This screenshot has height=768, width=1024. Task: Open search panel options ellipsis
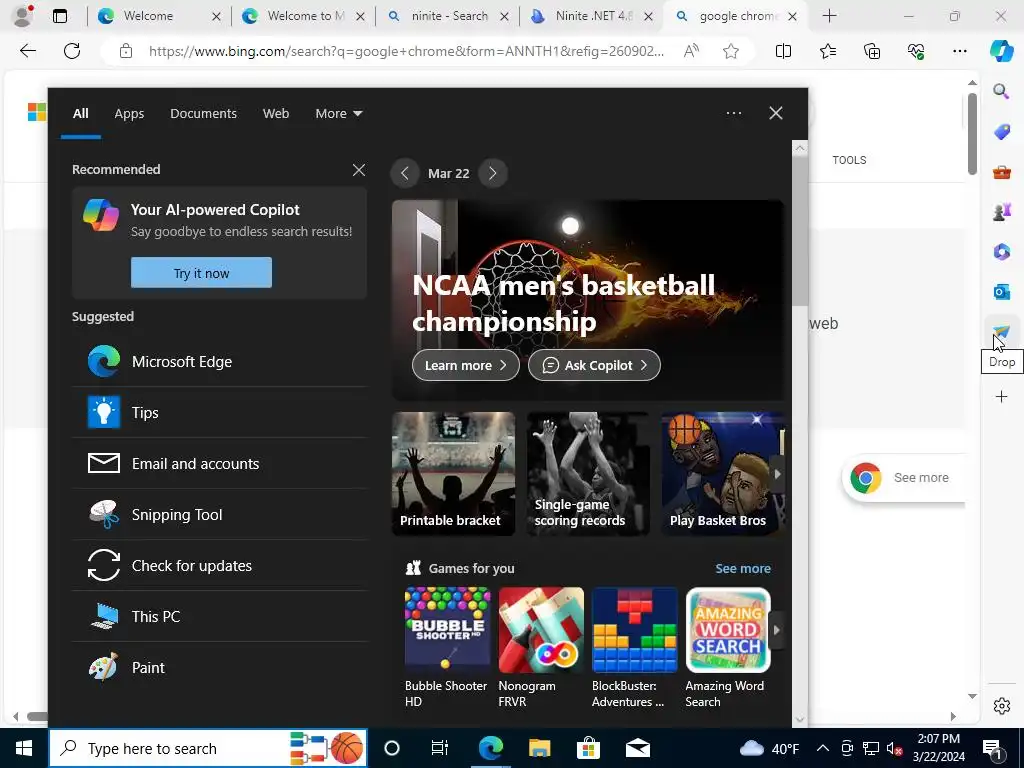[x=733, y=113]
